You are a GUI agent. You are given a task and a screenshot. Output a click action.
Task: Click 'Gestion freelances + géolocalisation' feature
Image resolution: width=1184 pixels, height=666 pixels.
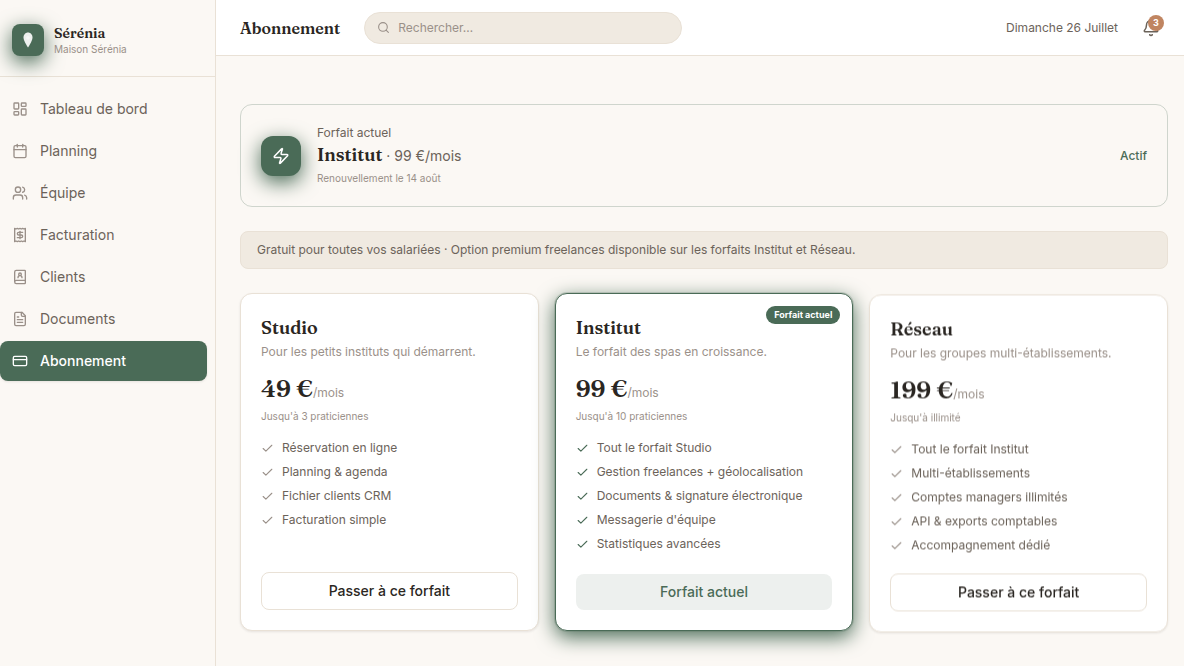click(699, 472)
